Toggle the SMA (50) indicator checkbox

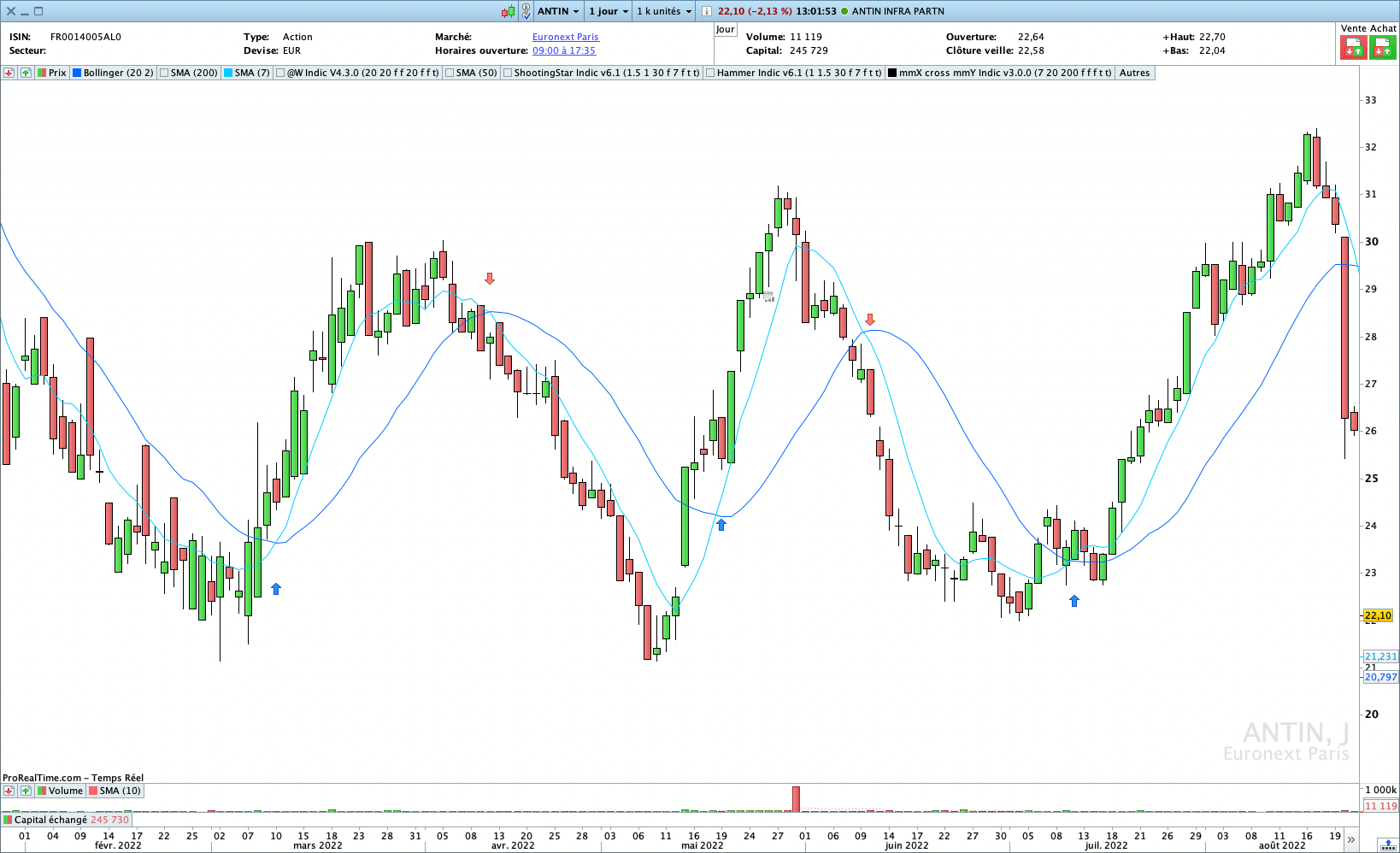(450, 73)
